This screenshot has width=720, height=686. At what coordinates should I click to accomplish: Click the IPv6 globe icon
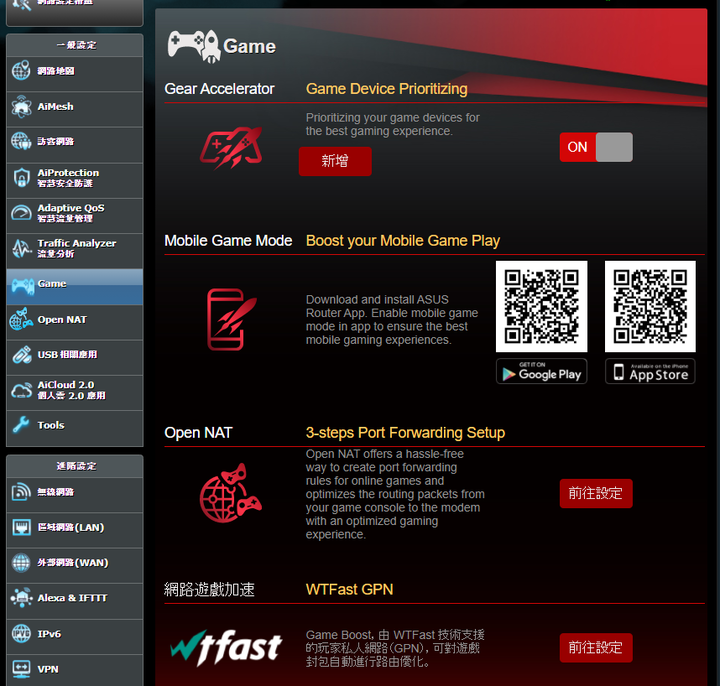(21, 634)
